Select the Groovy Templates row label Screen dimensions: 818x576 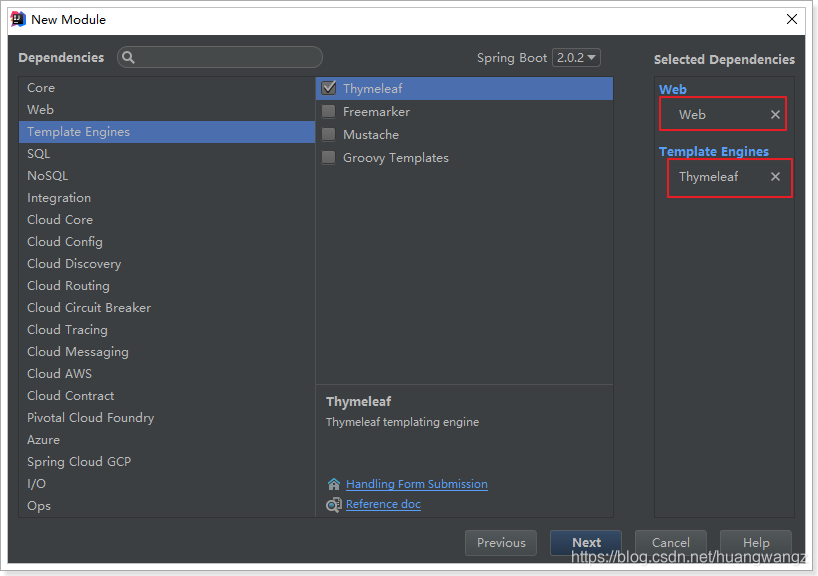coord(395,158)
